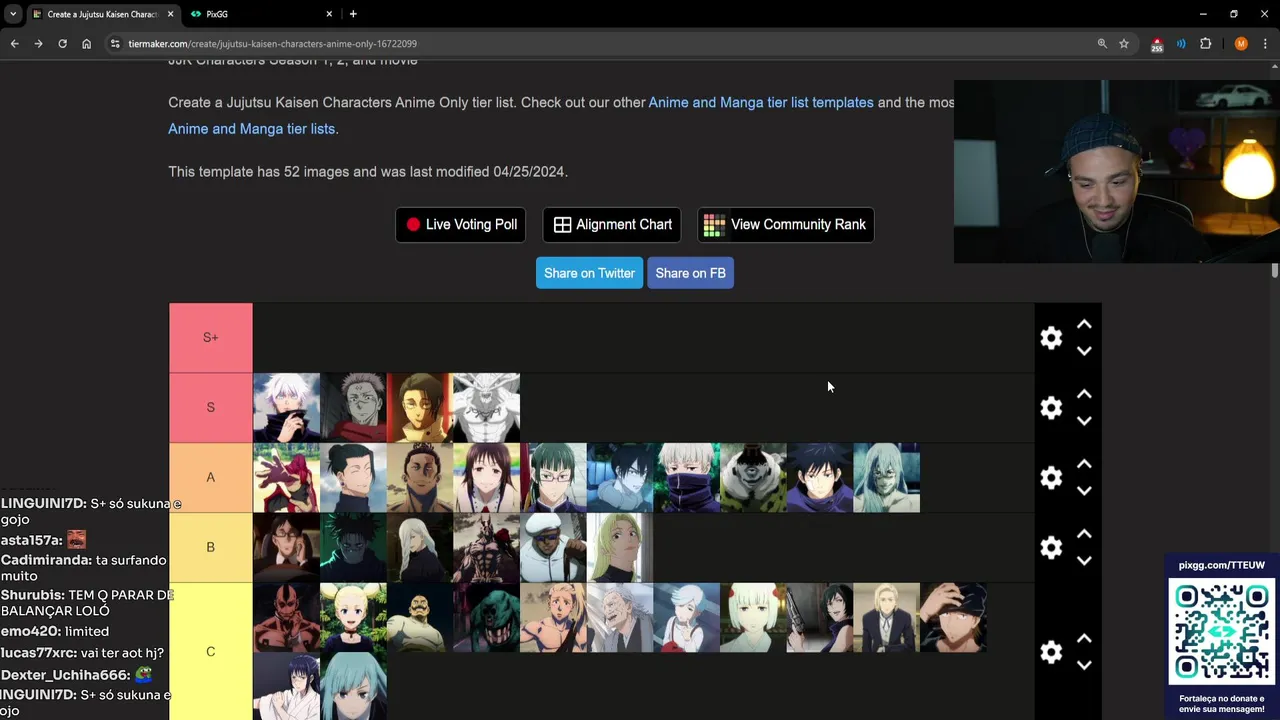The height and width of the screenshot is (720, 1280).
Task: Open a new browser tab
Action: coord(353,14)
